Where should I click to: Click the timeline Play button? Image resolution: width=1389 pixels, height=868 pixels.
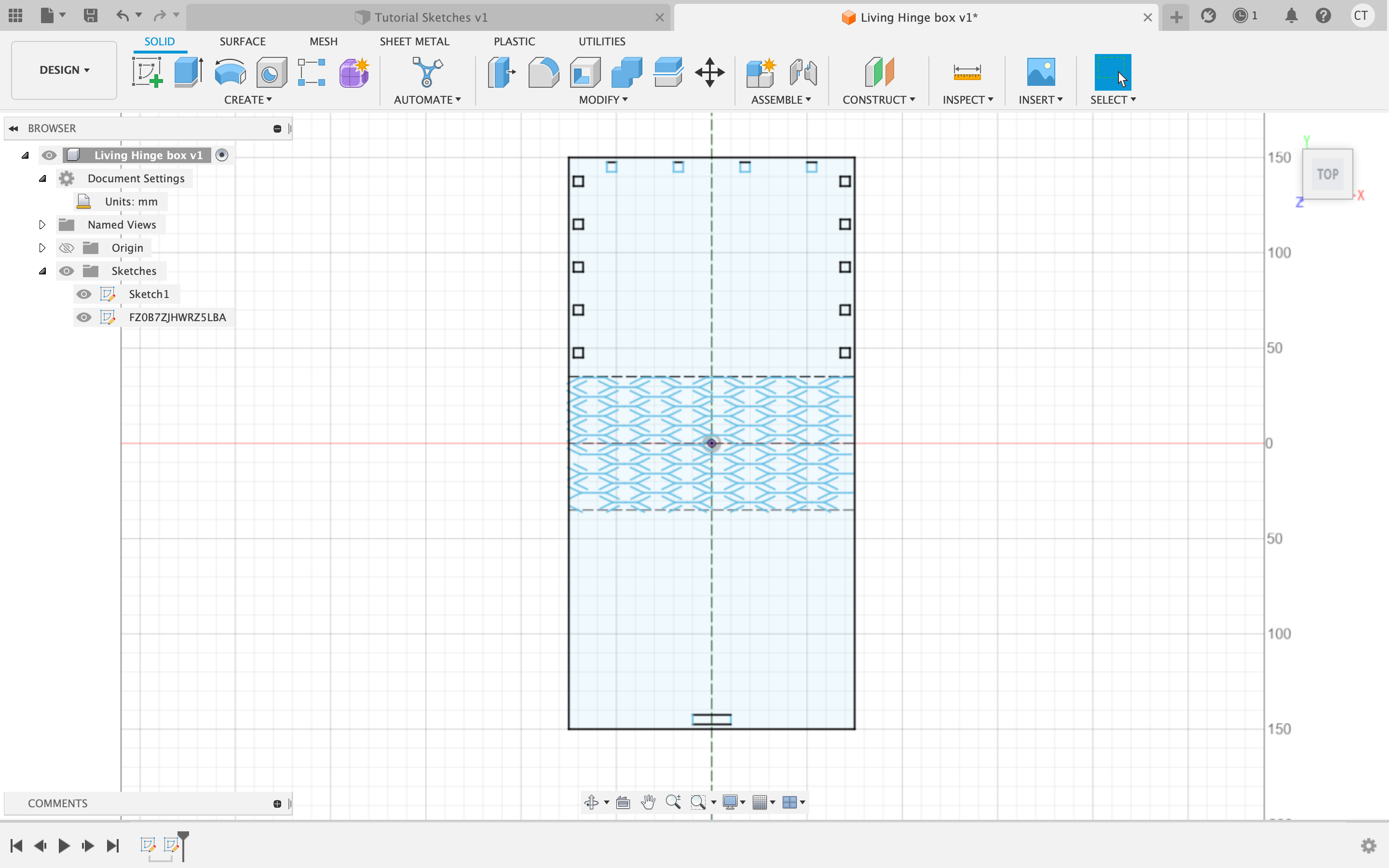click(64, 846)
